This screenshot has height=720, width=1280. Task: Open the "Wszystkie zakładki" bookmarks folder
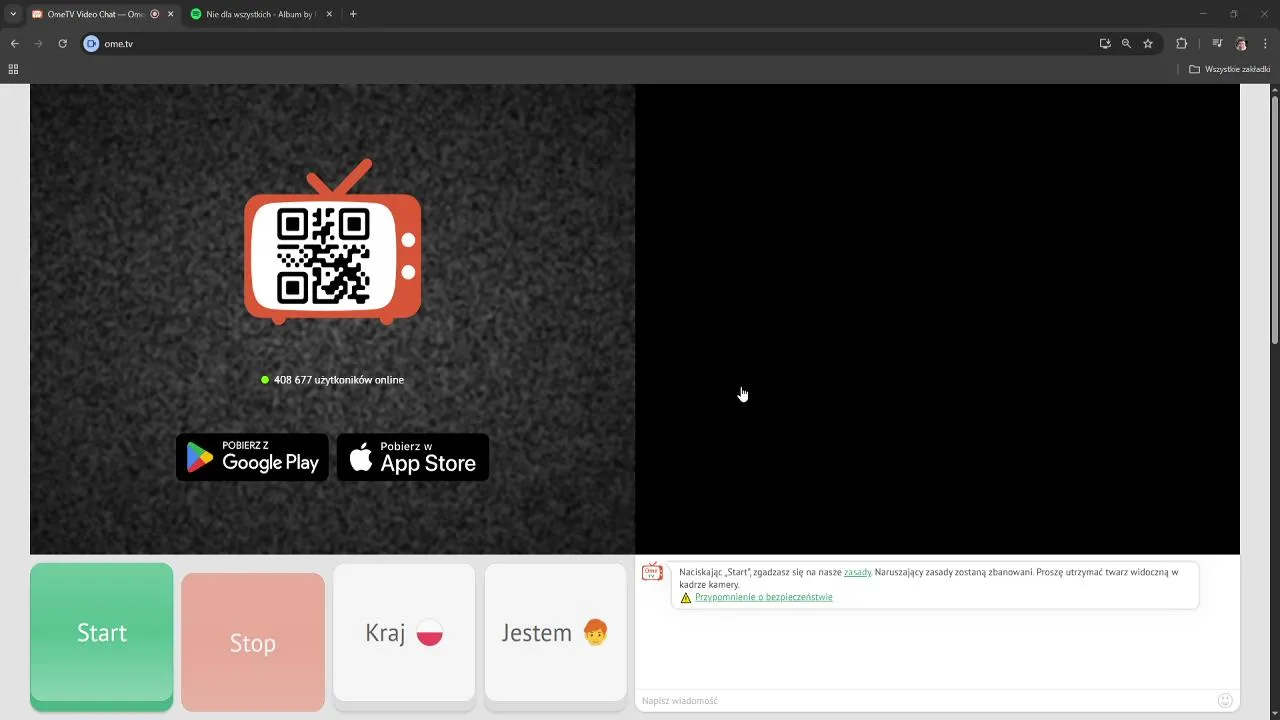click(x=1229, y=69)
